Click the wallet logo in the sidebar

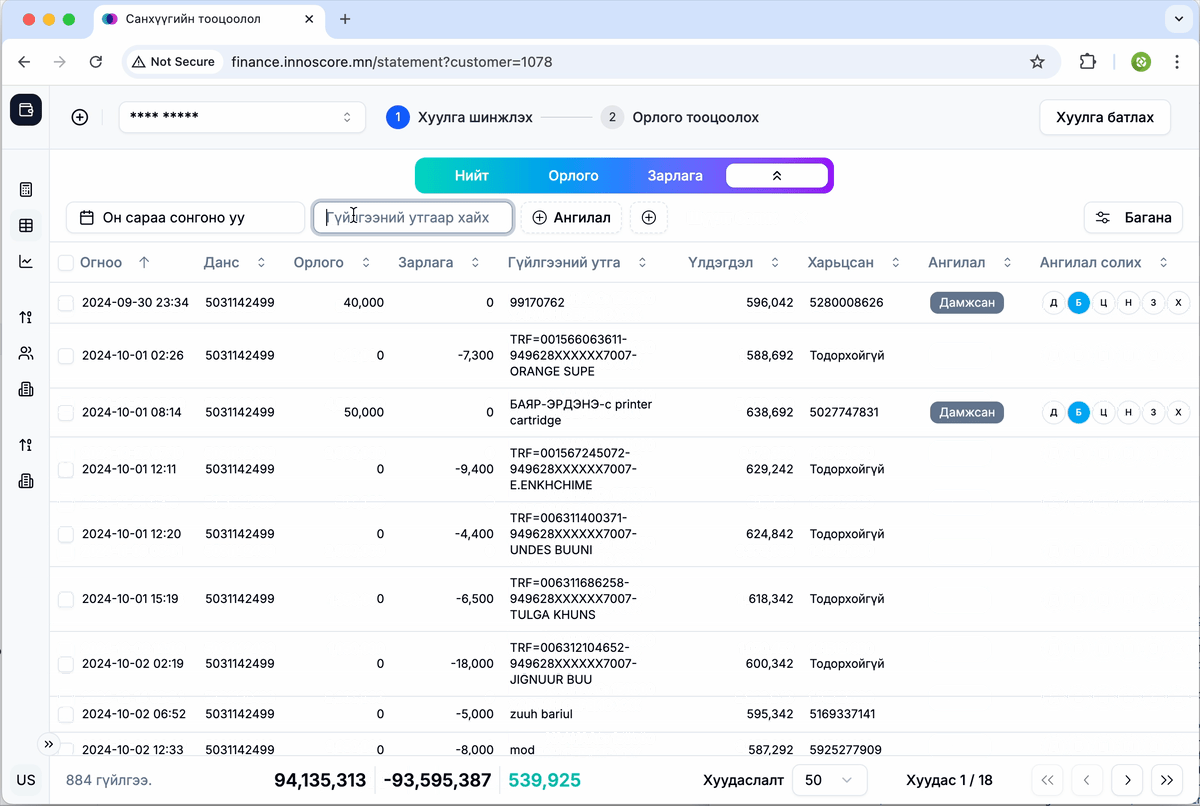[26, 110]
